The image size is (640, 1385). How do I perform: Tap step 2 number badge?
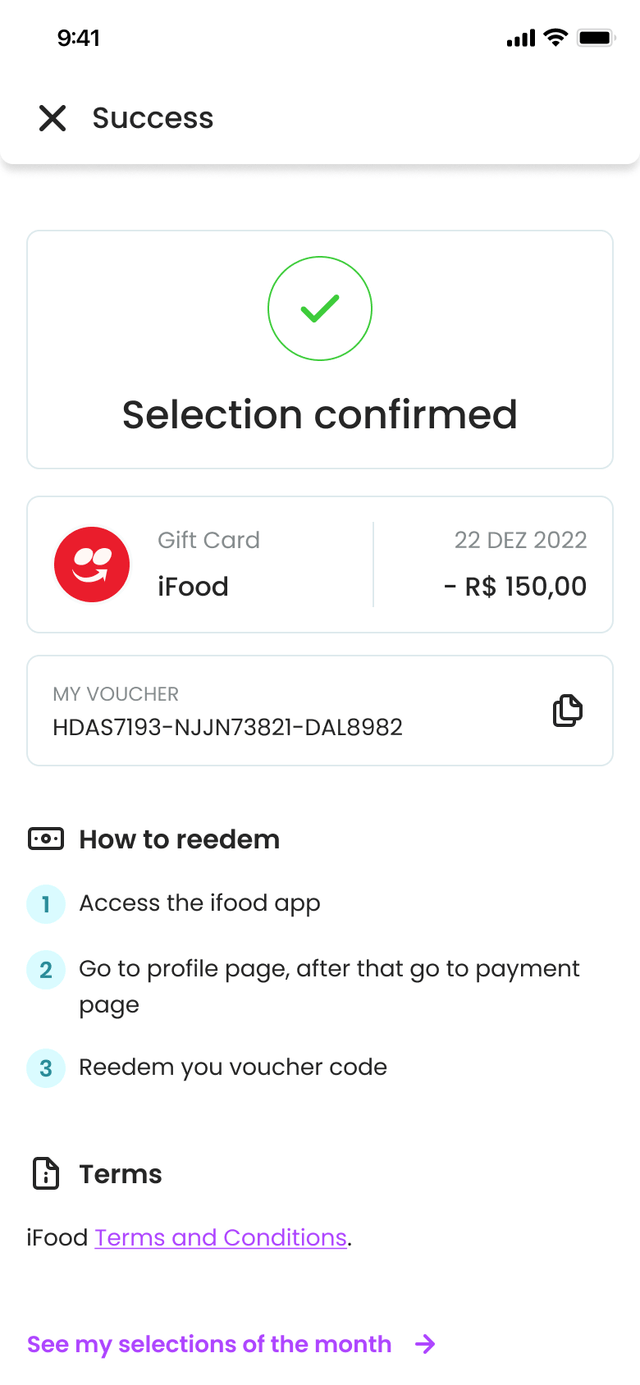click(45, 969)
